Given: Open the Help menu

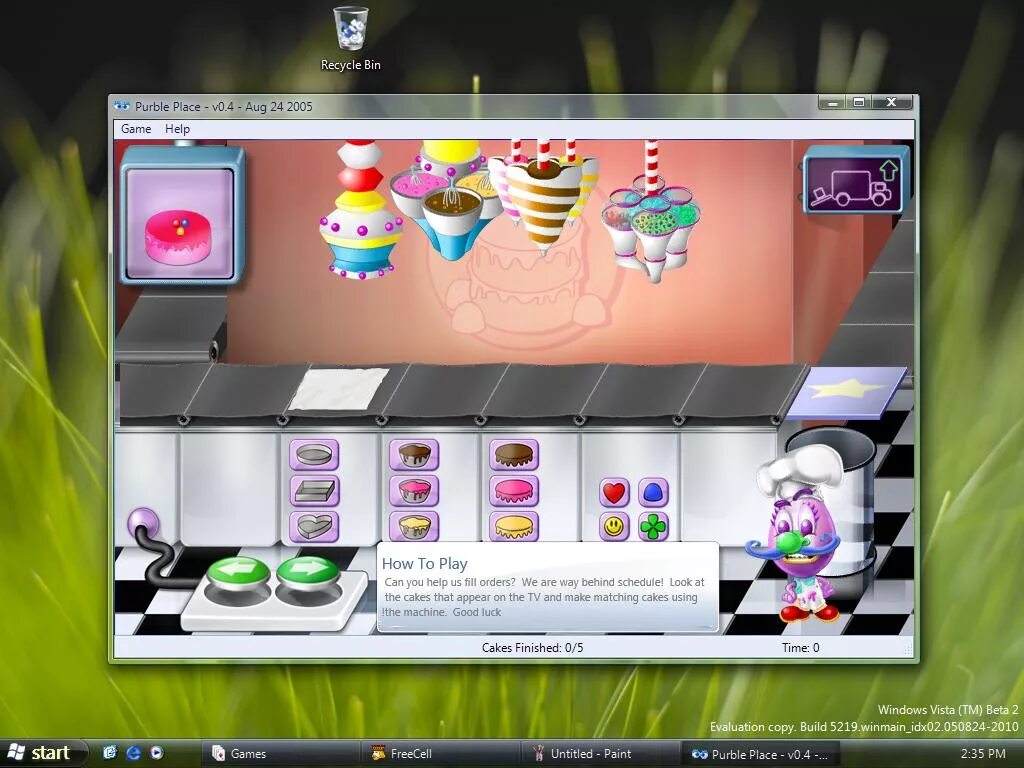Looking at the screenshot, I should (x=177, y=128).
